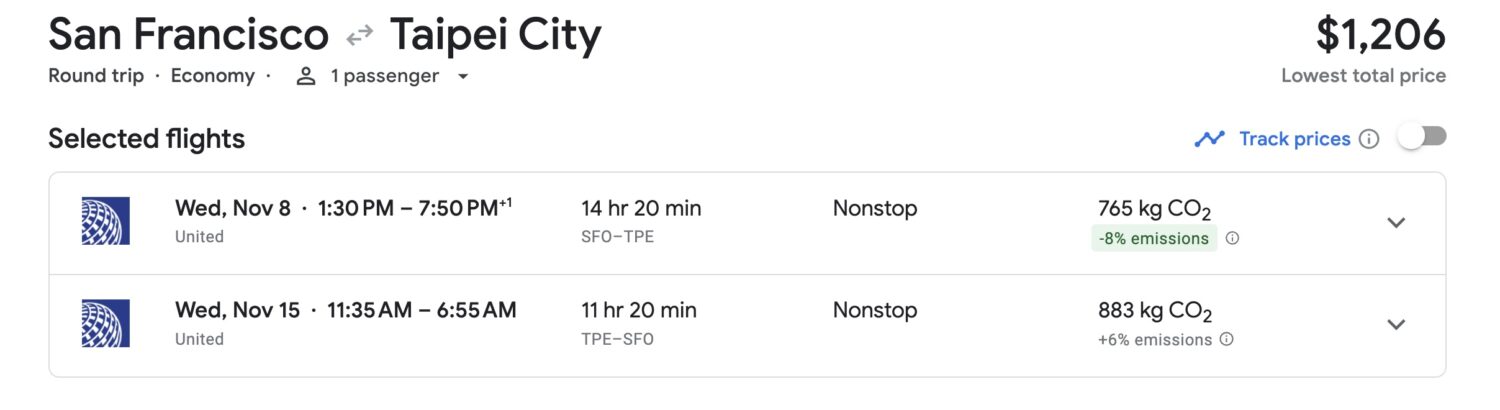This screenshot has height=410, width=1500.
Task: Expand the Wed, Nov 15 flight details
Action: point(1396,324)
